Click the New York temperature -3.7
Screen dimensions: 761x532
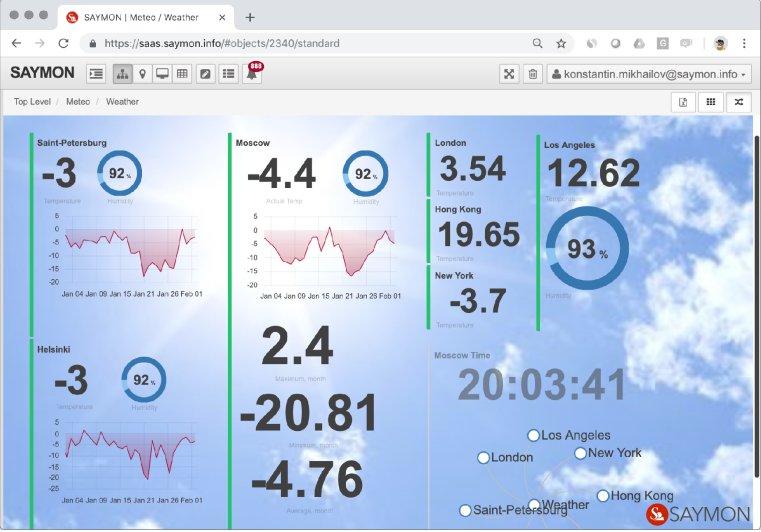click(478, 301)
